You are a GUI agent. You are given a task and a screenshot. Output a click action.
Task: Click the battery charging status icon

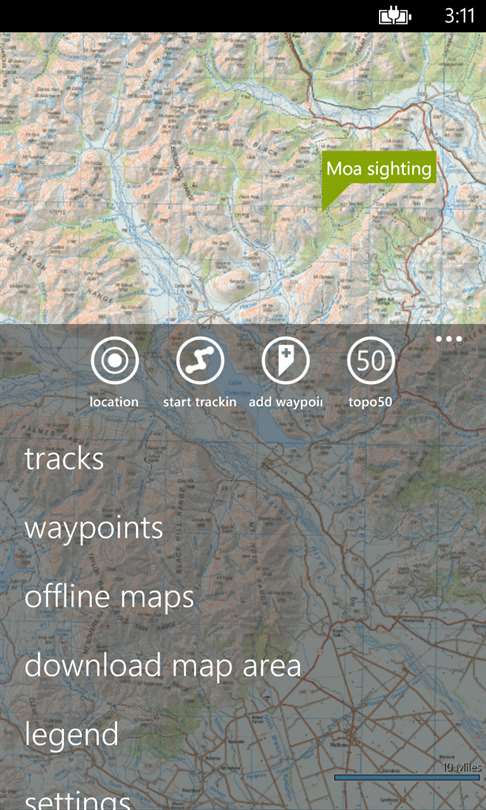coord(395,16)
